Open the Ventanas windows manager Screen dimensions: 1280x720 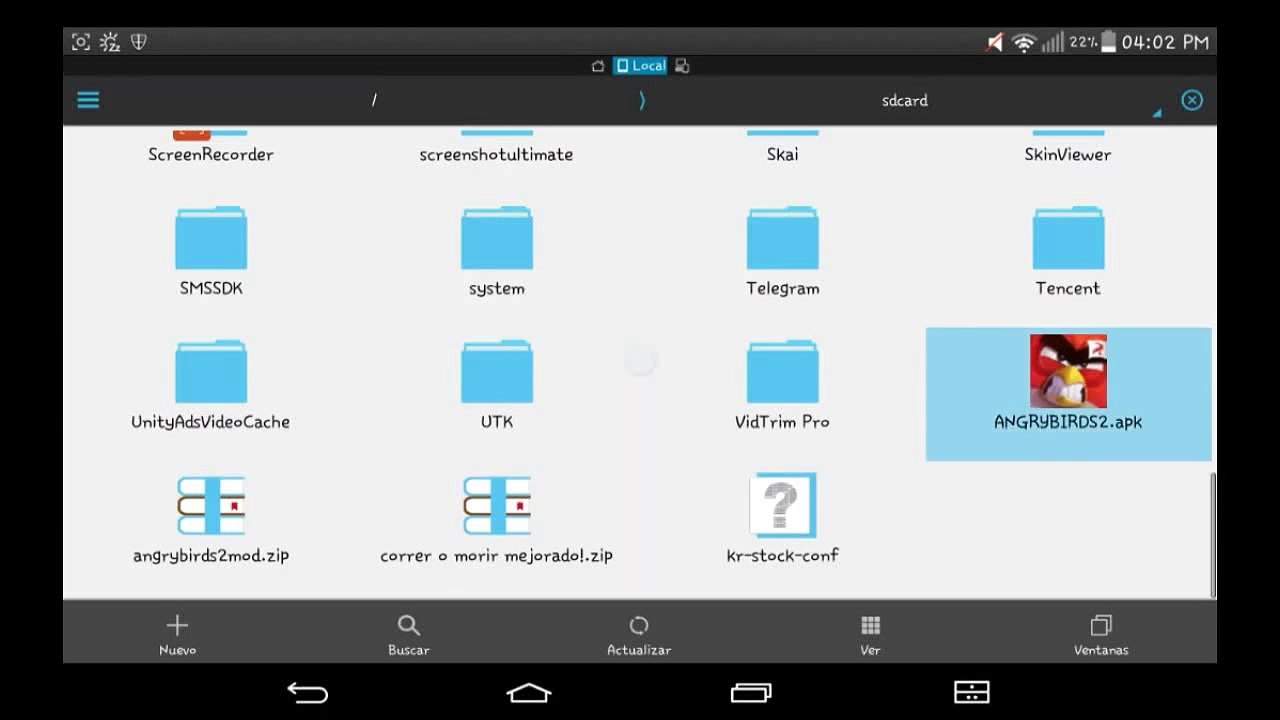(1101, 634)
